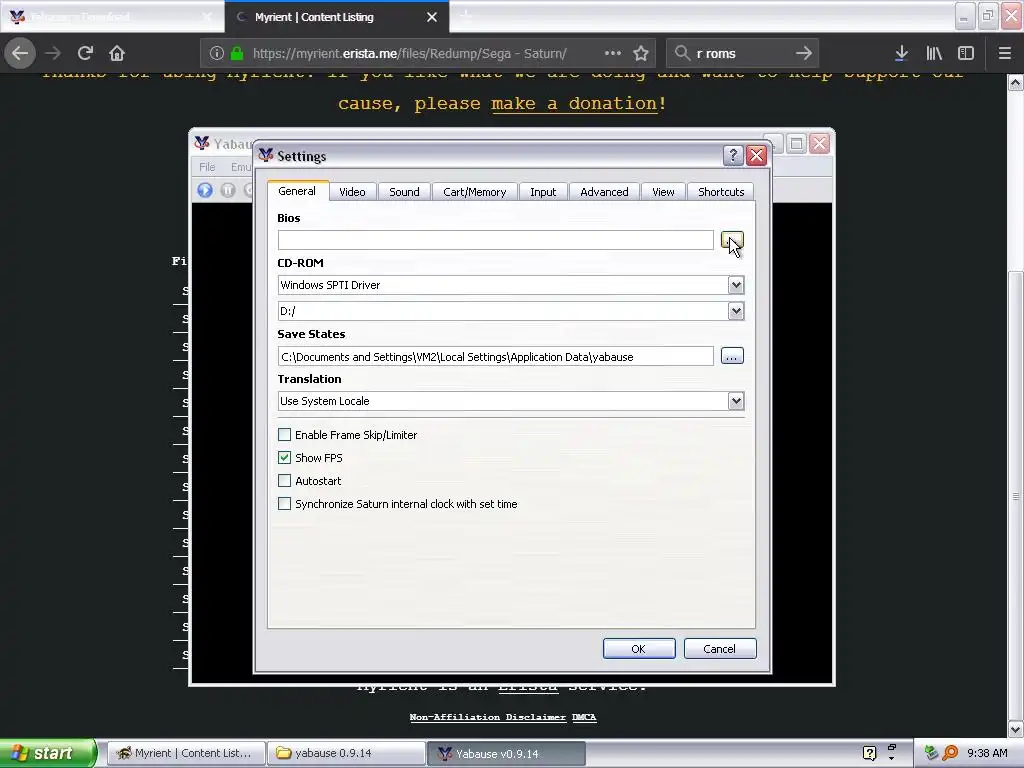Toggle the Autostart checkbox
The image size is (1024, 768).
(284, 481)
